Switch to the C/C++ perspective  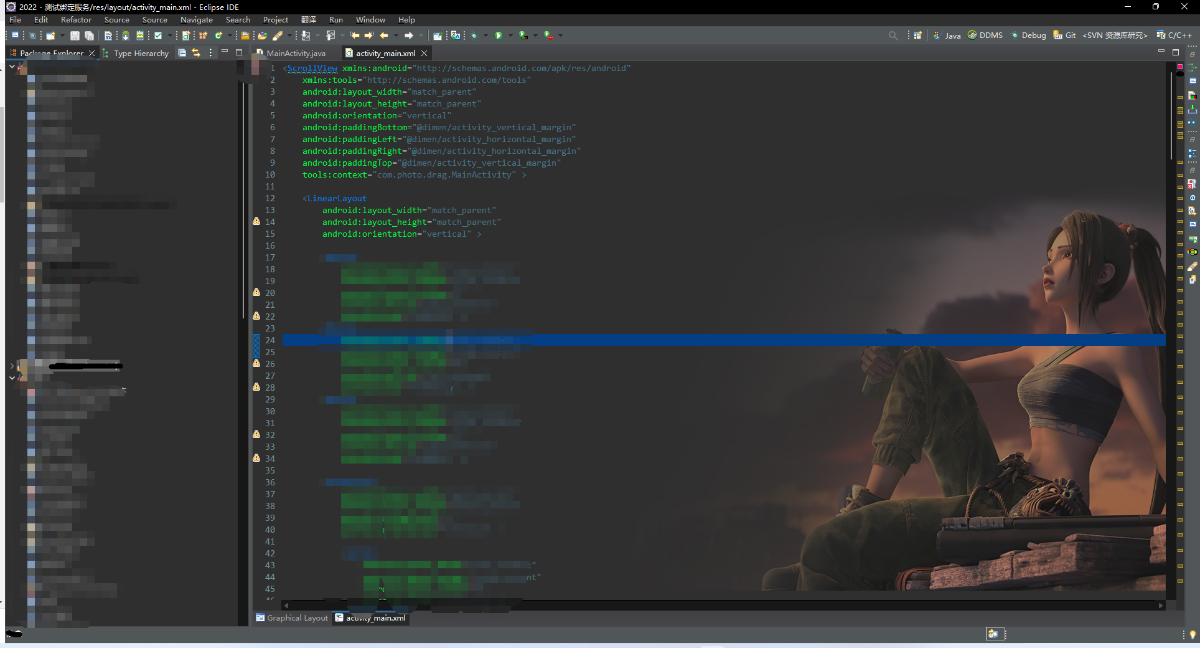click(x=1174, y=35)
